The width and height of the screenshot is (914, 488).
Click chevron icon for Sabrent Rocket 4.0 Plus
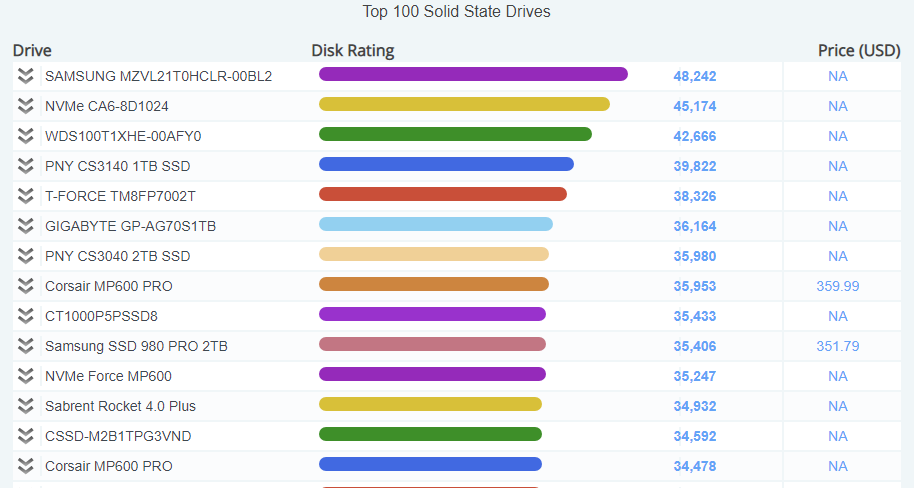point(26,406)
